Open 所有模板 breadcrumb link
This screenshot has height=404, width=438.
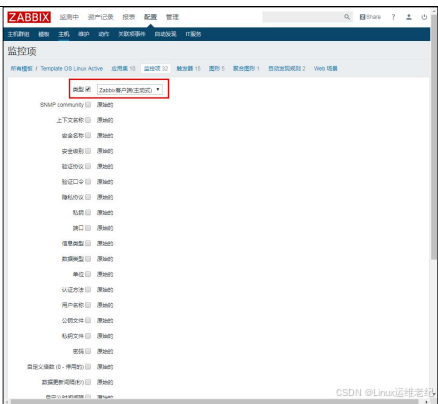[22, 68]
